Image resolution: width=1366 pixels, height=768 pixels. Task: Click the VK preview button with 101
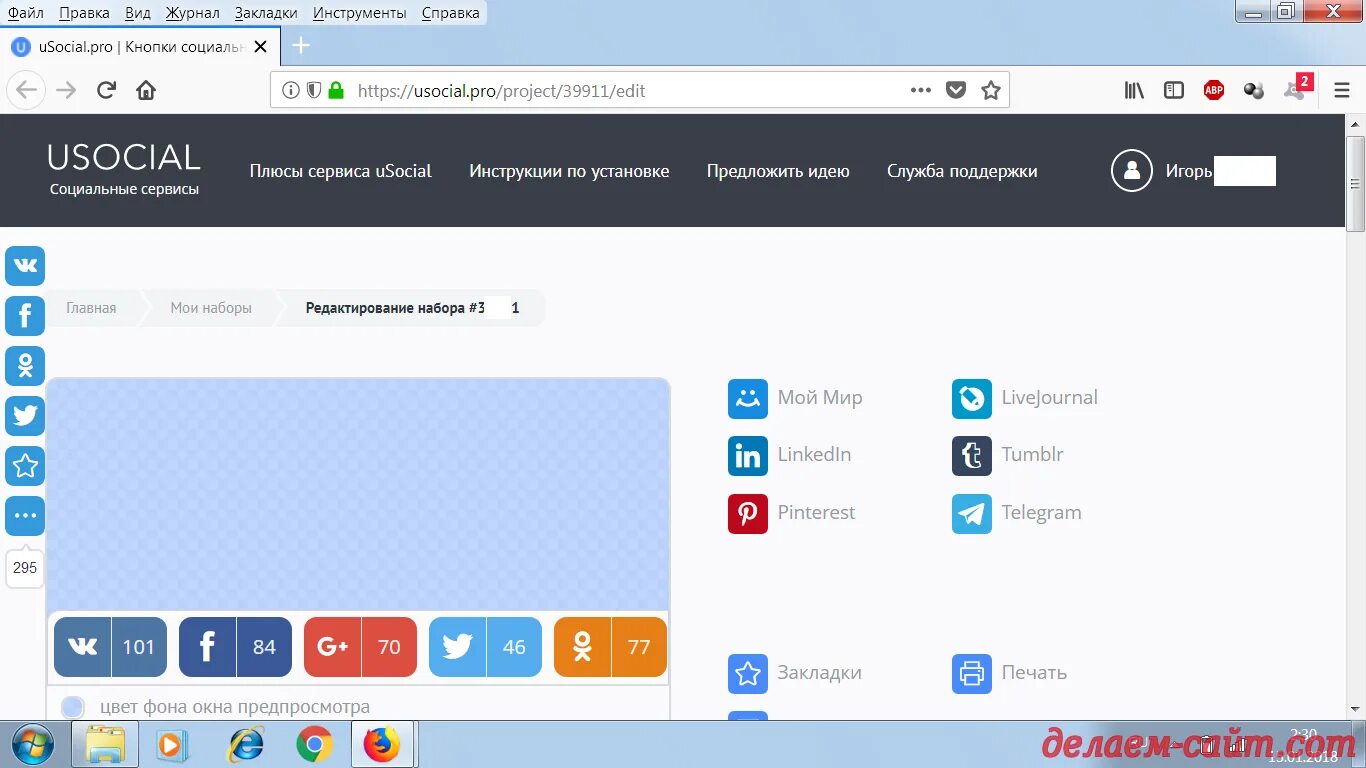click(x=110, y=647)
